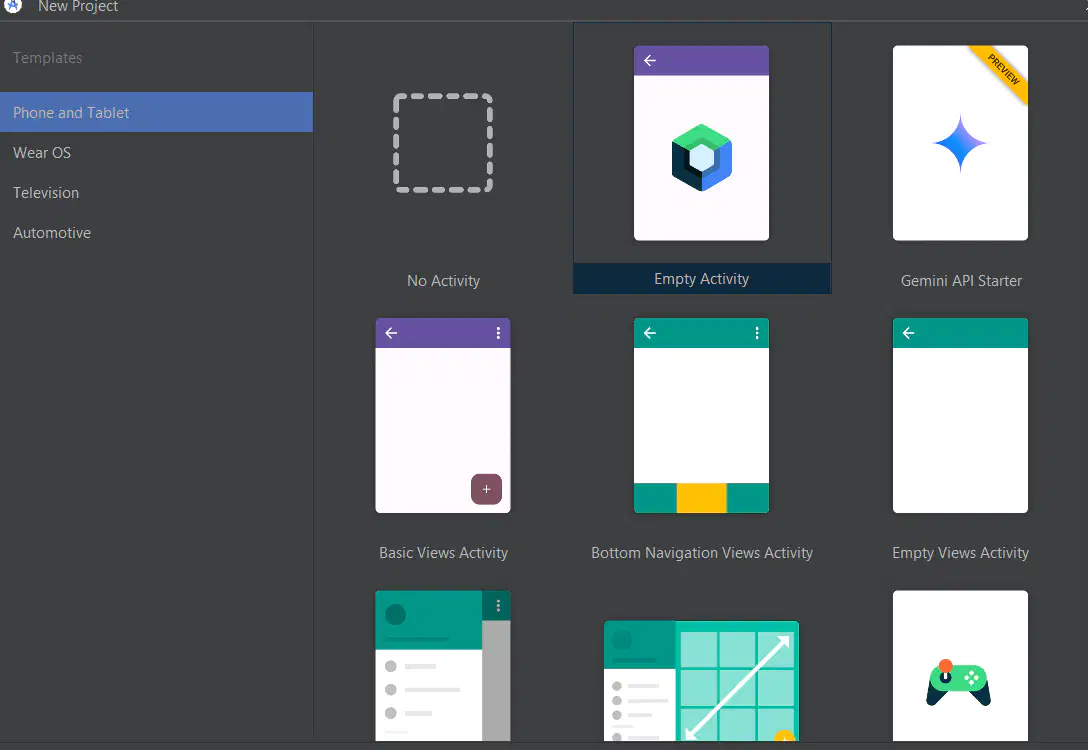This screenshot has width=1088, height=750.
Task: Choose the Television template category
Action: click(x=156, y=193)
